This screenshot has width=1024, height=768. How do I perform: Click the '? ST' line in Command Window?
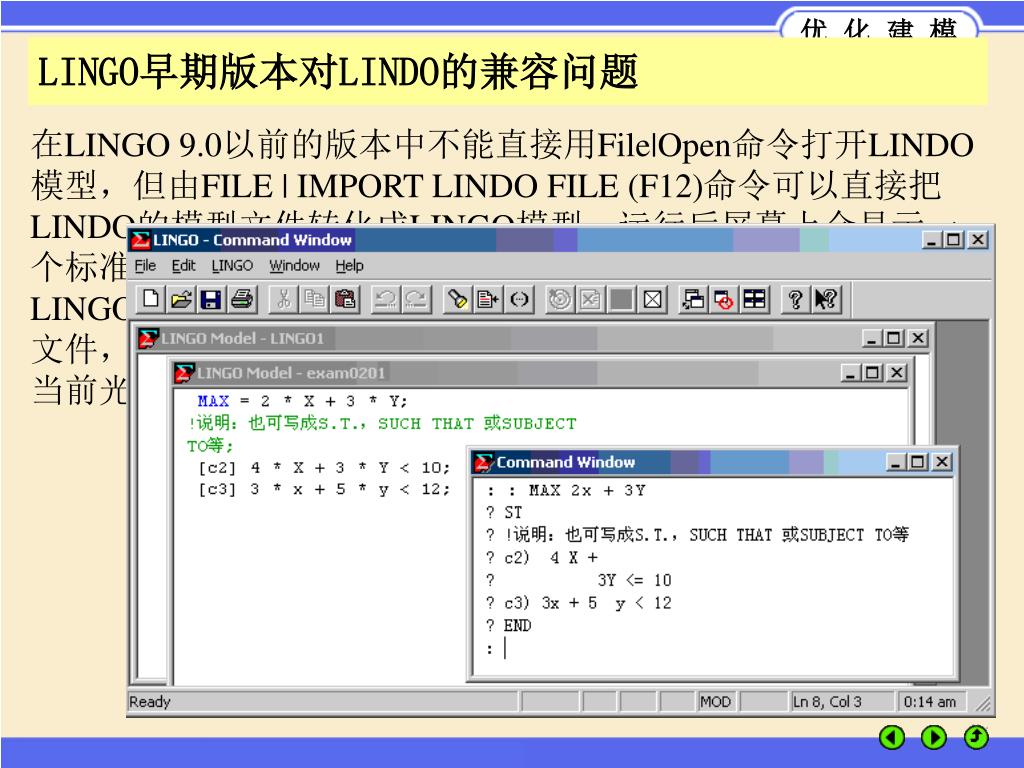pyautogui.click(x=504, y=513)
